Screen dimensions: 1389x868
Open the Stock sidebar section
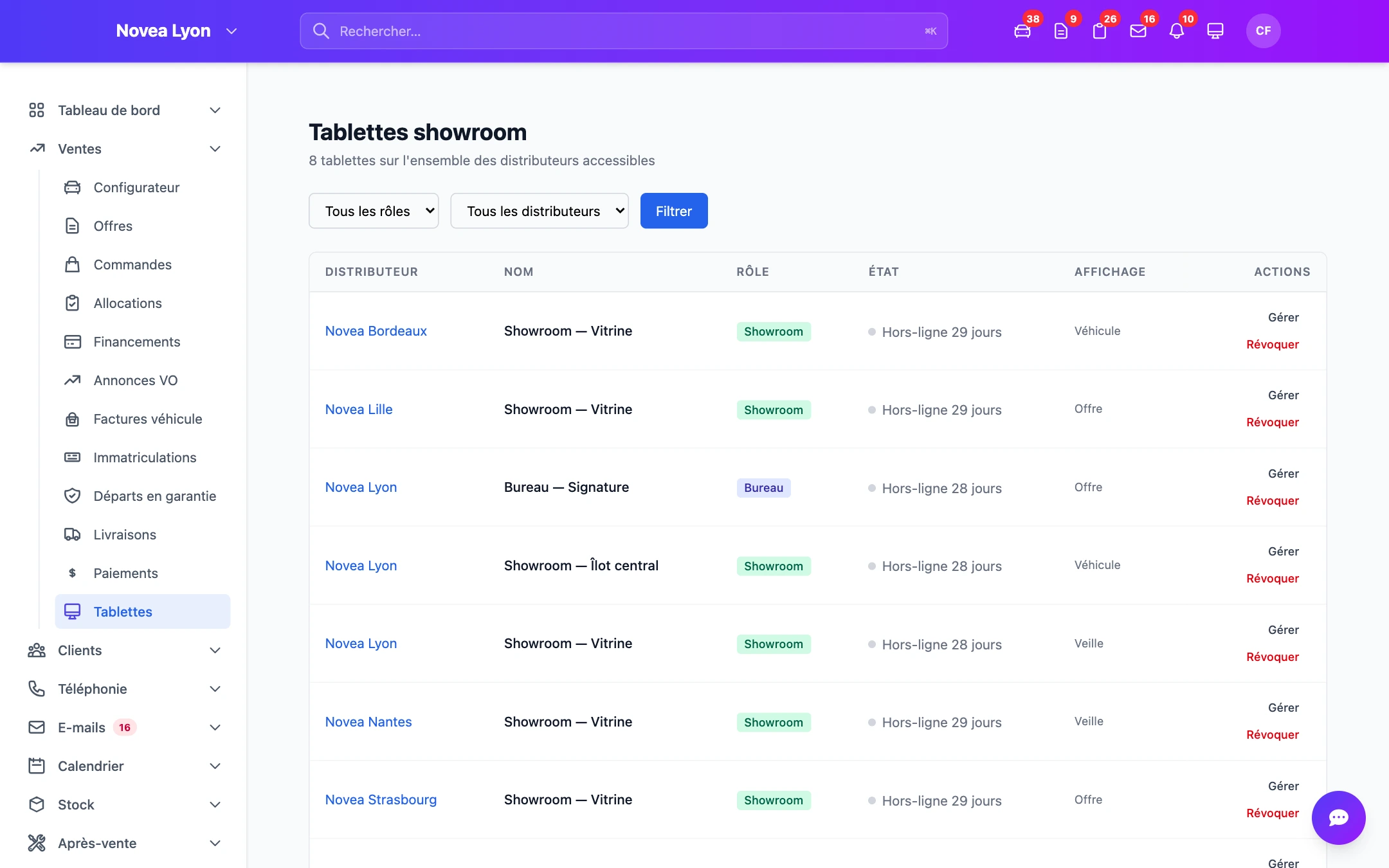click(125, 804)
